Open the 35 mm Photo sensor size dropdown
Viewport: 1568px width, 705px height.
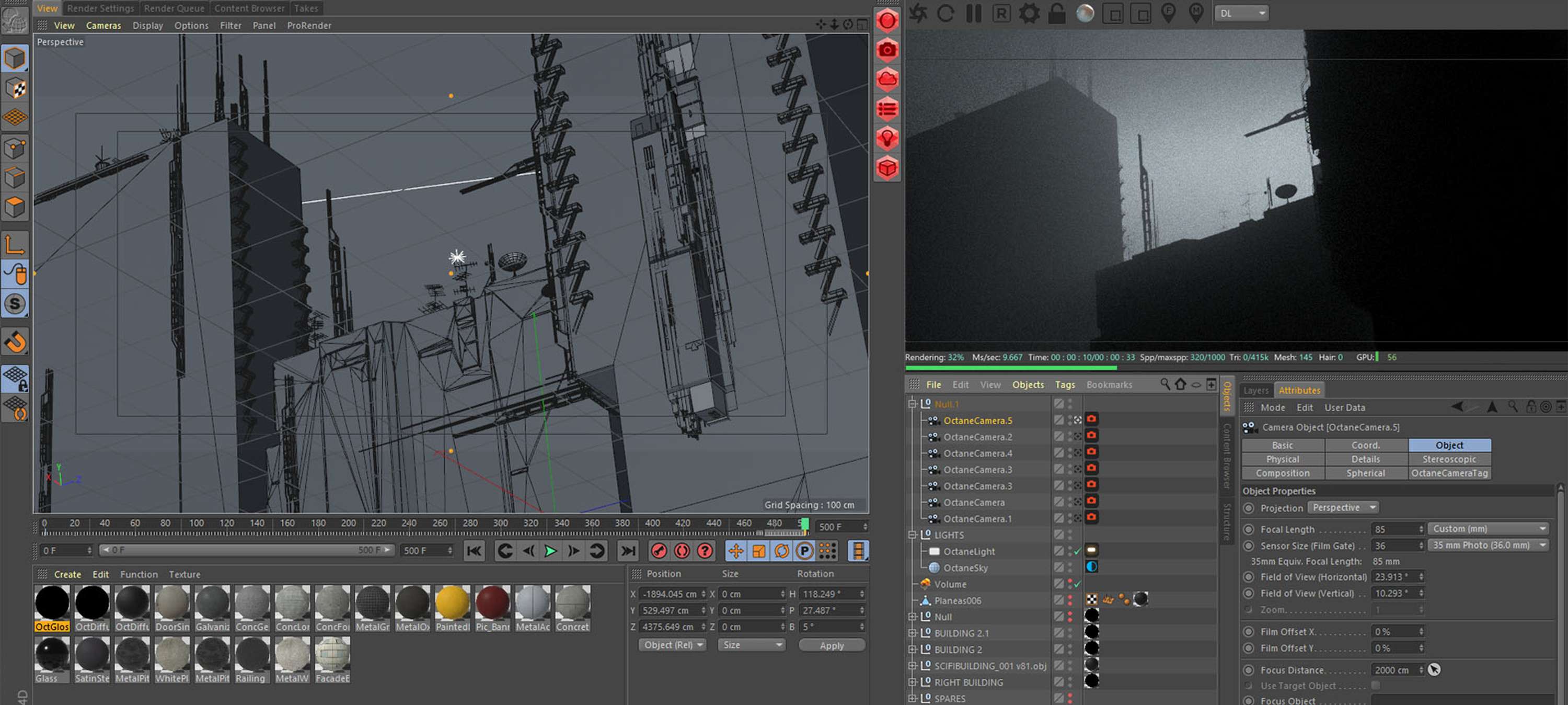pyautogui.click(x=1488, y=545)
